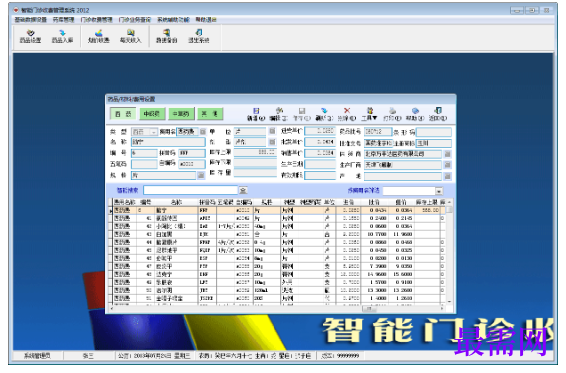Click 系统管理员 in the status bar
Screen dimensions: 566x373
pyautogui.click(x=37, y=356)
